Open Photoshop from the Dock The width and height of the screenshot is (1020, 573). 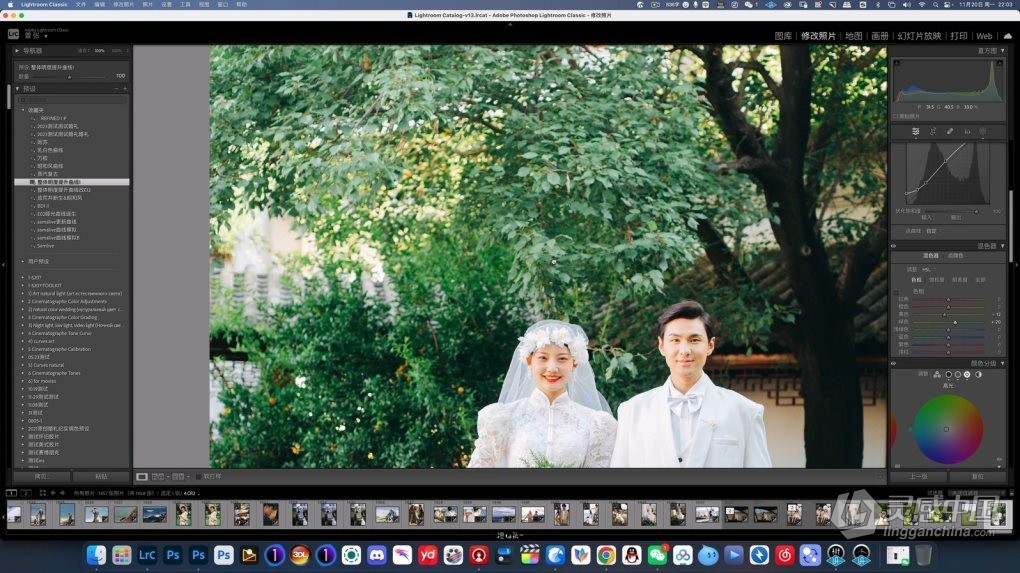[173, 555]
